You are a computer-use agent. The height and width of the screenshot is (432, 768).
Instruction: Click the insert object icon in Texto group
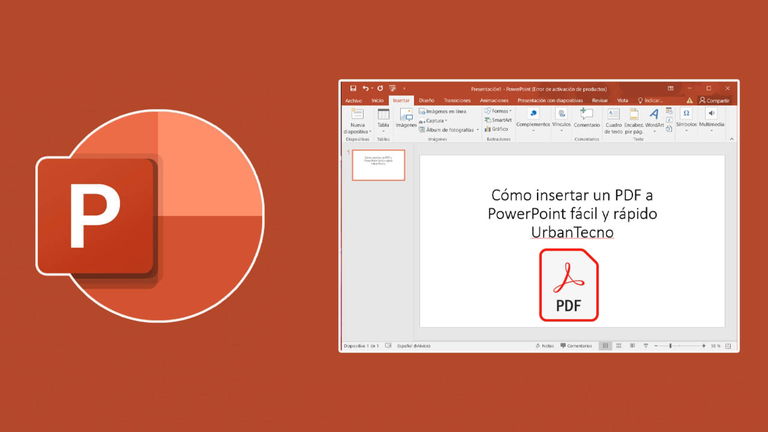point(669,129)
